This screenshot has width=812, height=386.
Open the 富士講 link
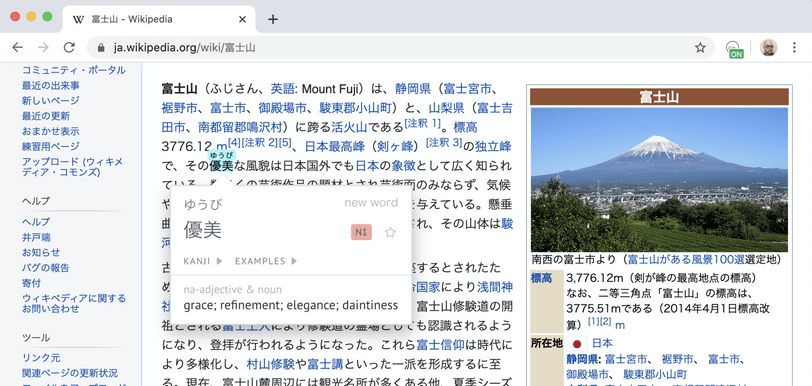pos(325,364)
